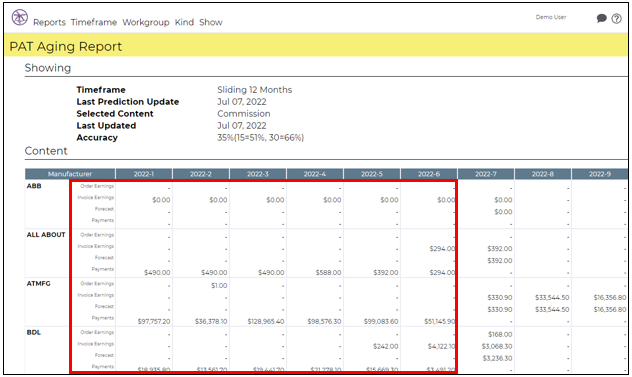Open the Timeframe menu
The height and width of the screenshot is (377, 632).
tap(94, 22)
